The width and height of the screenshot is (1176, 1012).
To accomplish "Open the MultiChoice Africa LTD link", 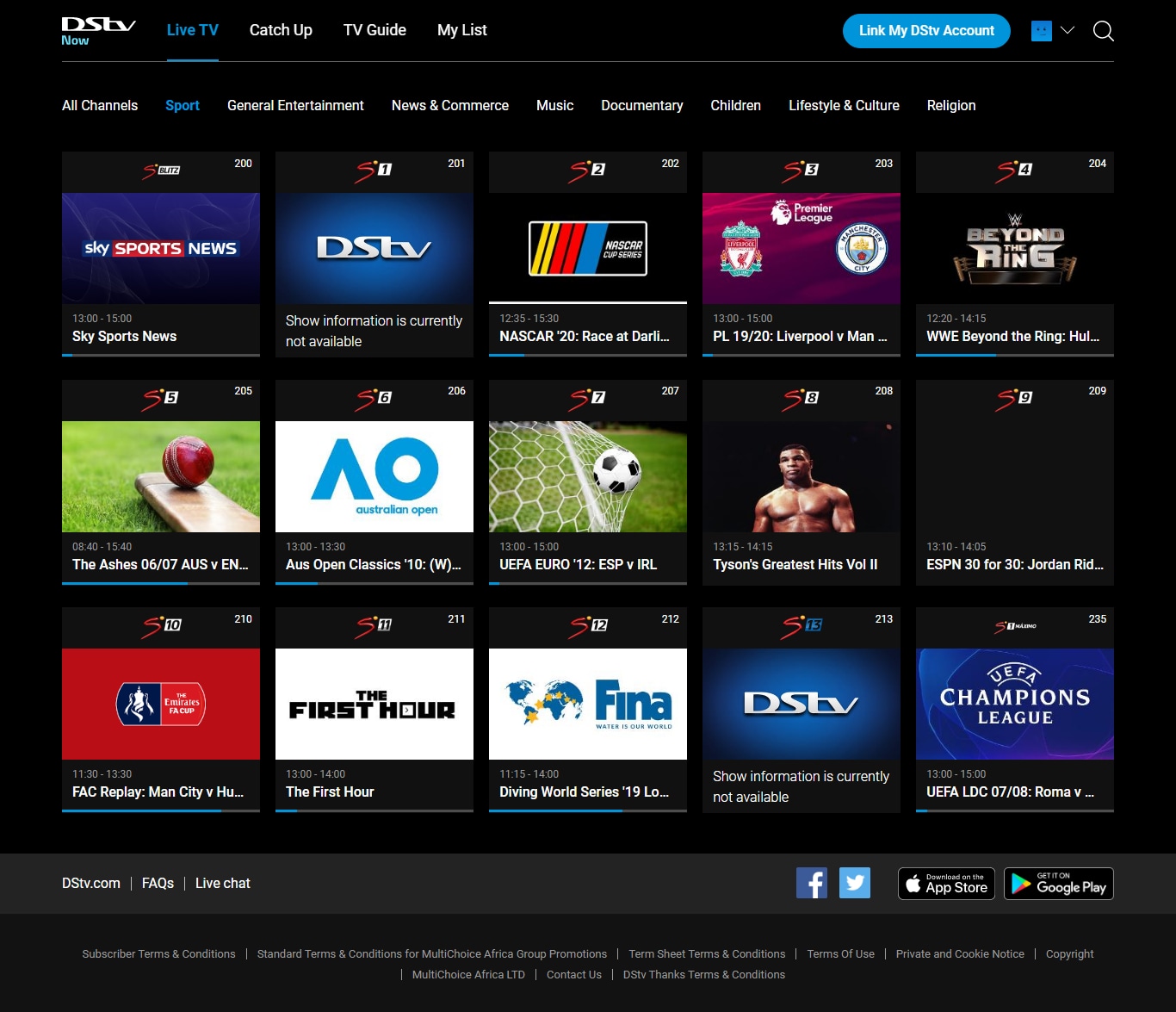I will click(468, 974).
